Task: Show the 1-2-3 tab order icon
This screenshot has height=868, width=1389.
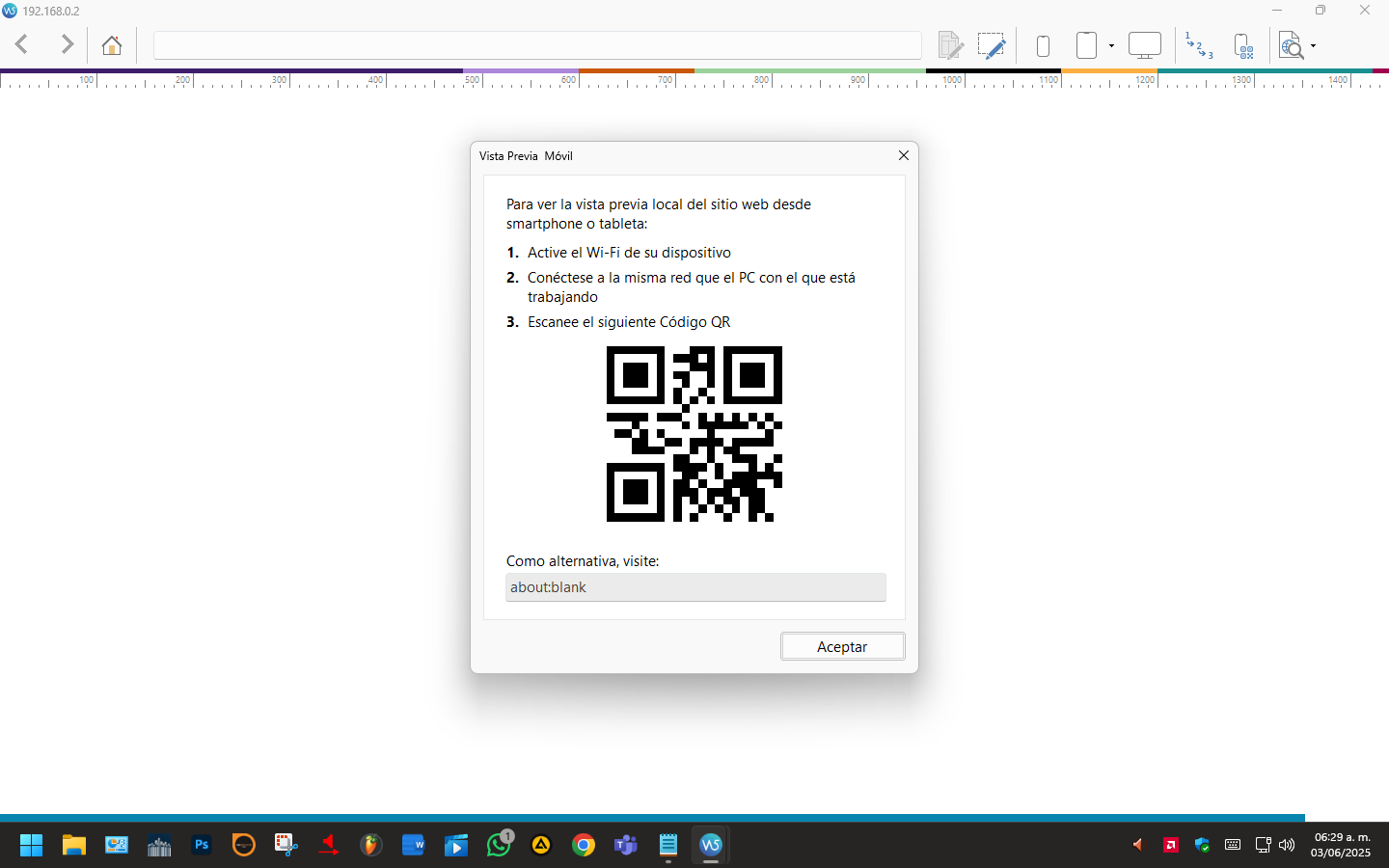Action: point(1199,45)
